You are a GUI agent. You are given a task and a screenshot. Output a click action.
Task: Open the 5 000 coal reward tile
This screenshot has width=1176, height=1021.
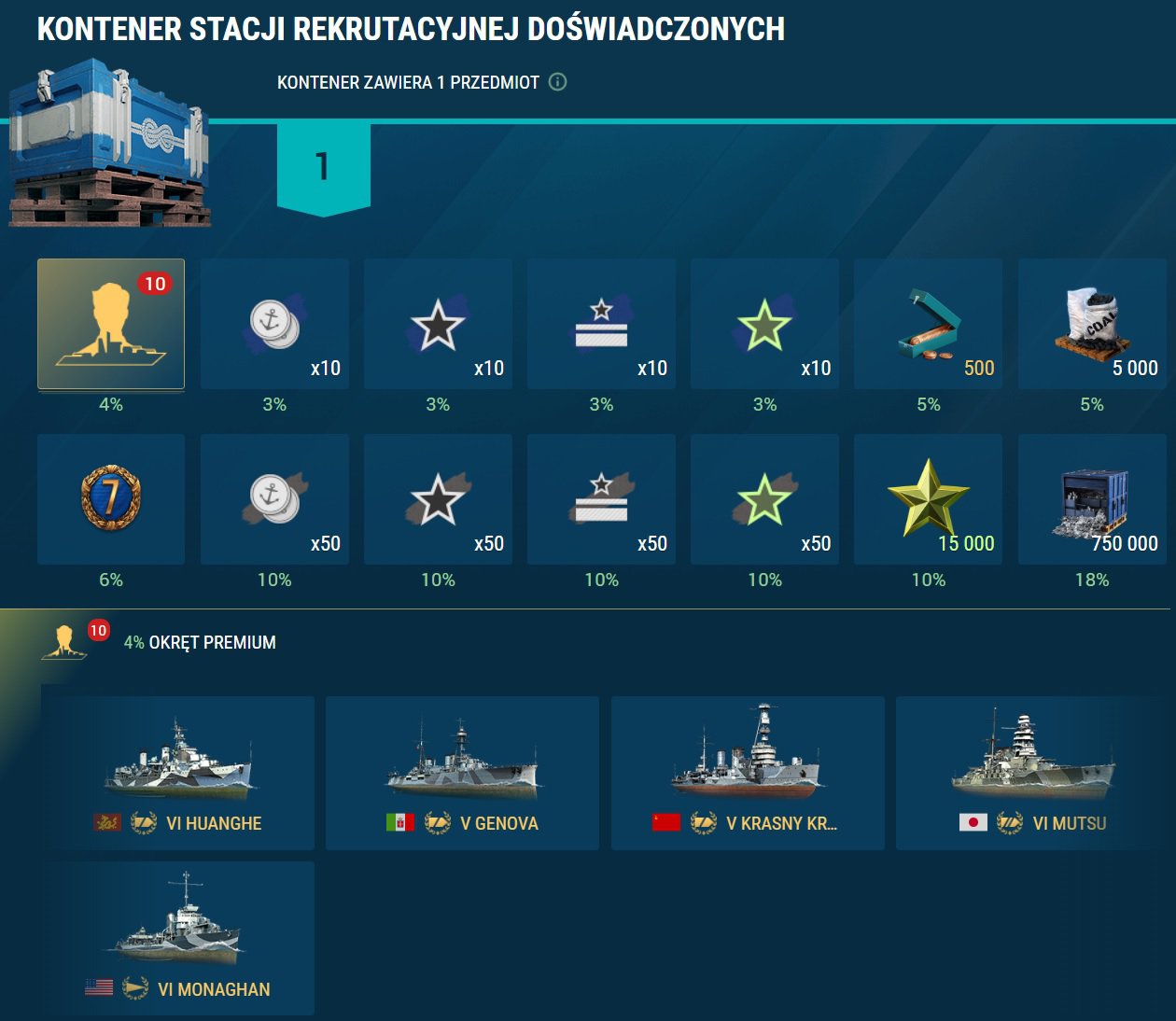1092,324
